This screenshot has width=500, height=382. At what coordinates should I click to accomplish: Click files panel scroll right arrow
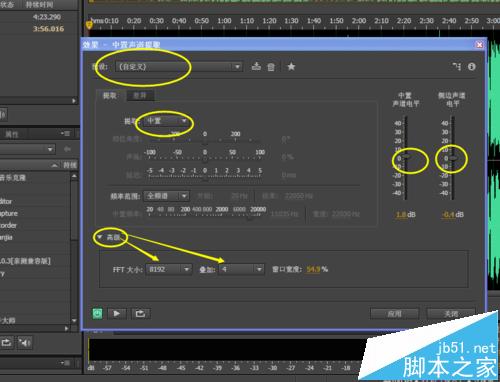point(74,101)
